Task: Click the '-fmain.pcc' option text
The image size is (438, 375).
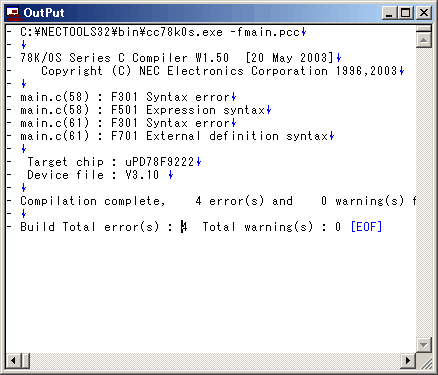Action: (x=265, y=32)
